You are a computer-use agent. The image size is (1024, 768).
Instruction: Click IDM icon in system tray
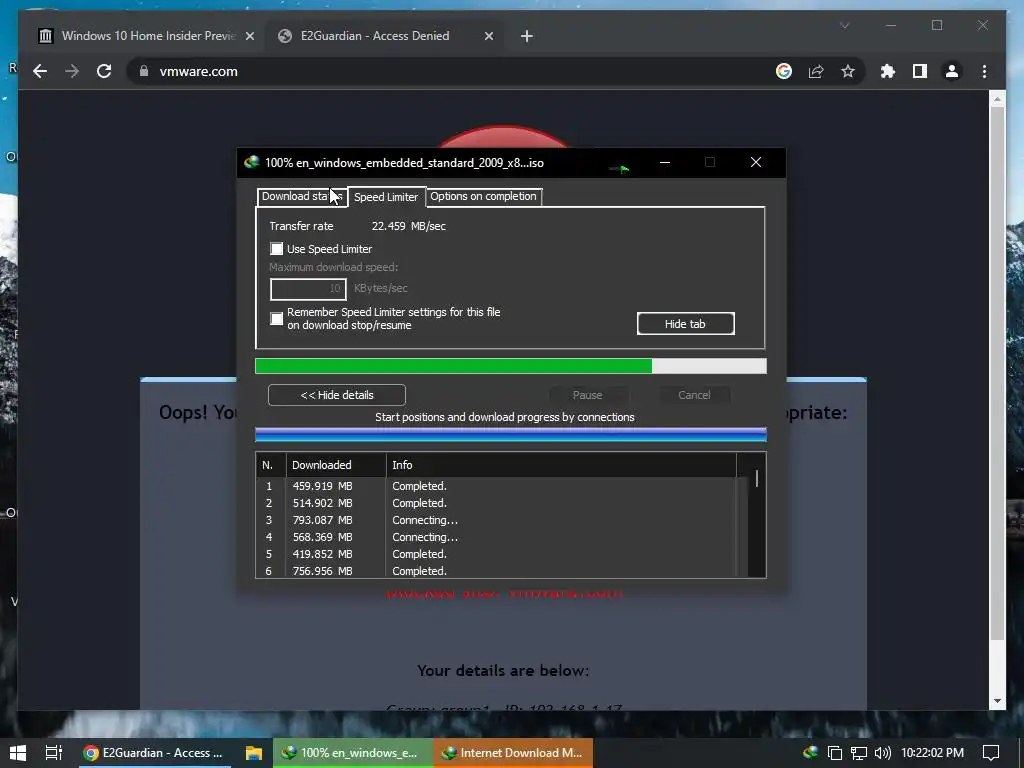810,752
